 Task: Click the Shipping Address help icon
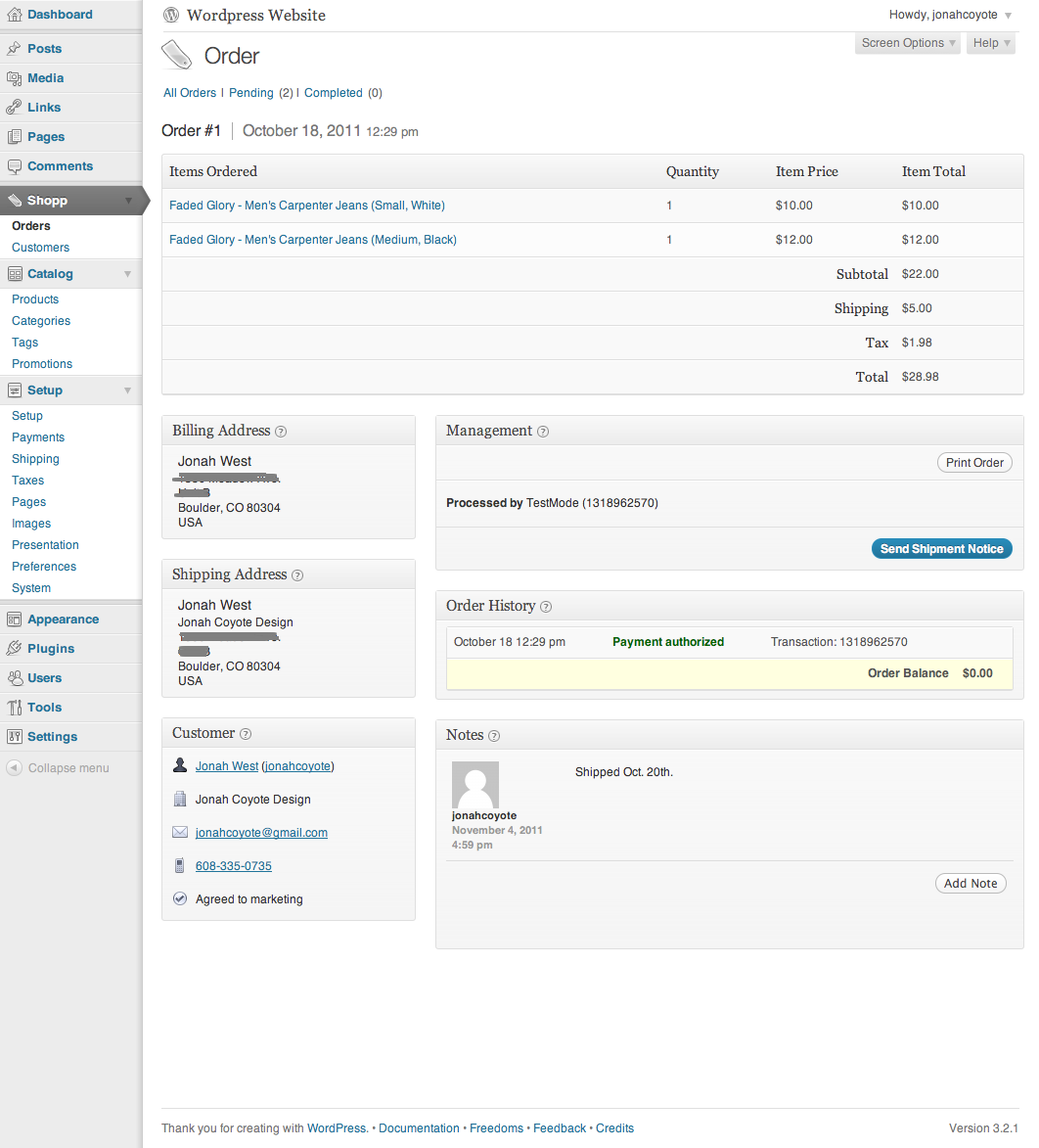point(297,575)
